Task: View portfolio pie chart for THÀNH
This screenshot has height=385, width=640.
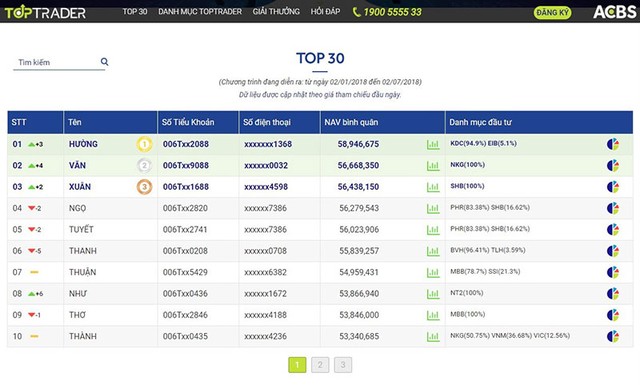Action: point(613,336)
